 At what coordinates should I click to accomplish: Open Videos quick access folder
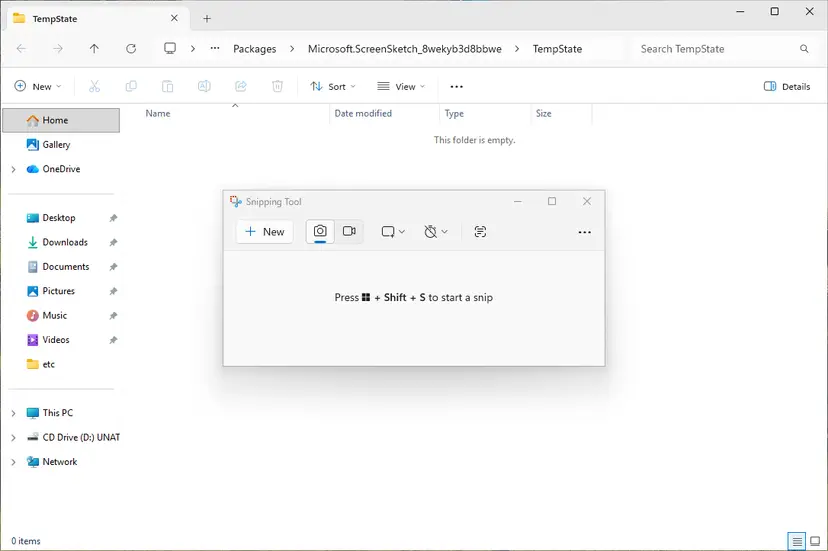click(x=55, y=340)
